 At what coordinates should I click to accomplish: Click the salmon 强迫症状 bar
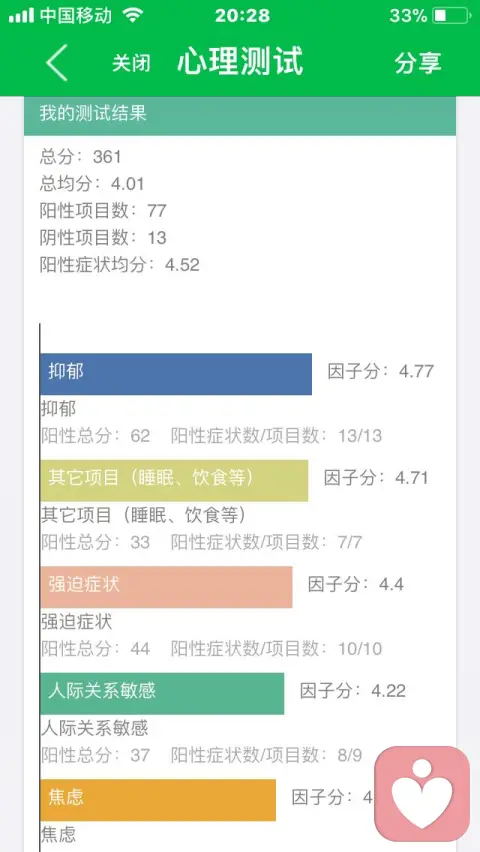tap(166, 587)
